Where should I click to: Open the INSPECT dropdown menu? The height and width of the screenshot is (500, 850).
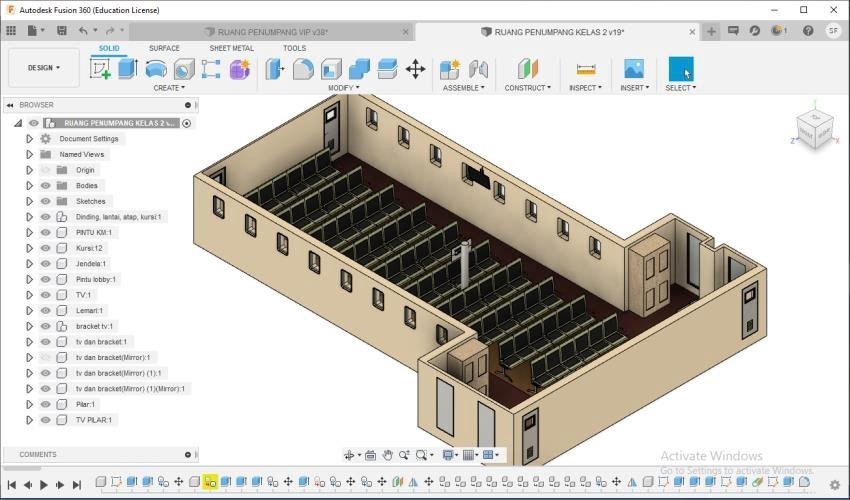coord(585,88)
